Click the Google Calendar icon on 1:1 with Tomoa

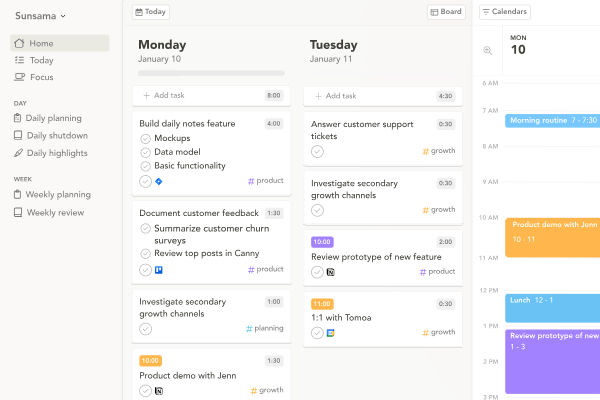[x=331, y=333]
